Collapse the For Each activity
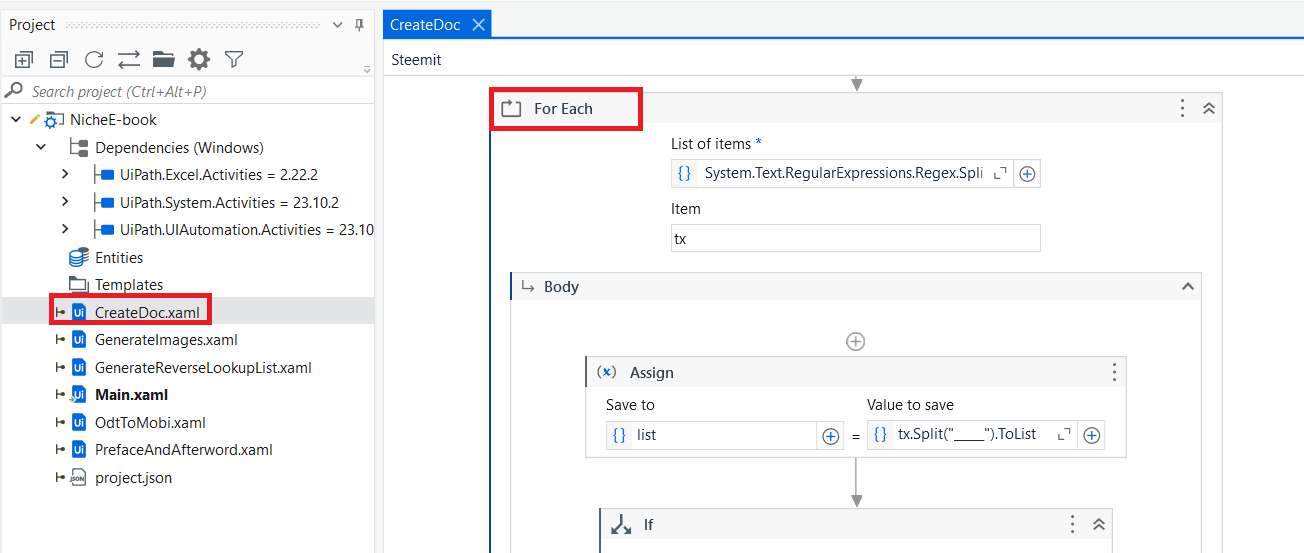The image size is (1304, 553). pos(1208,108)
